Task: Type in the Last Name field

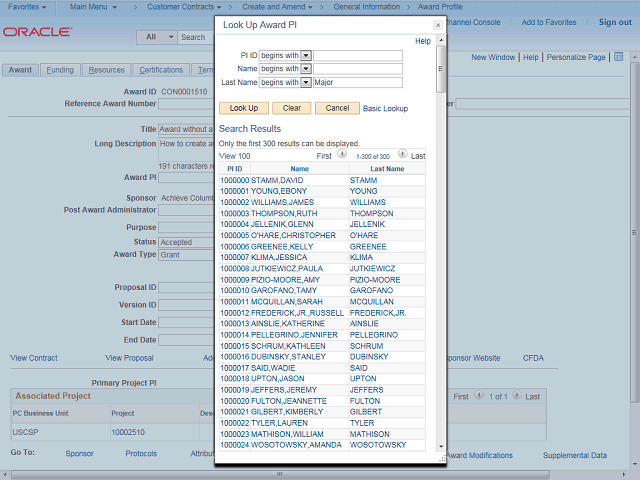Action: (357, 82)
